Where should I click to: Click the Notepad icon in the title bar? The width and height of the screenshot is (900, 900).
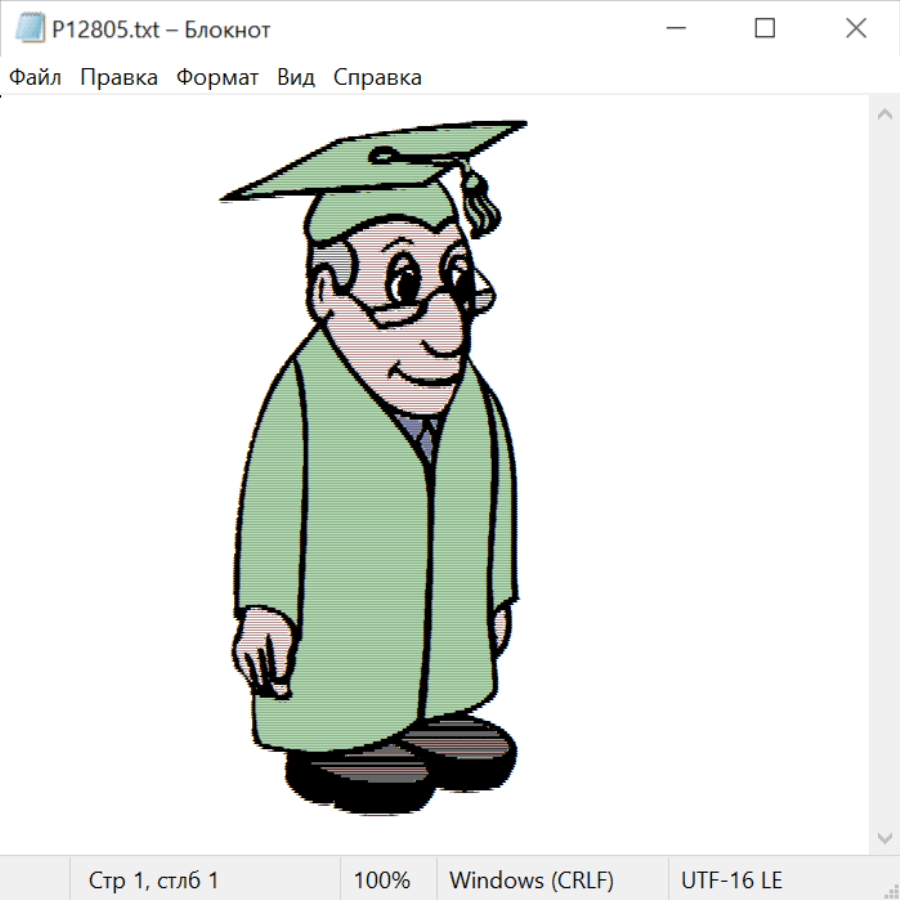(x=29, y=29)
